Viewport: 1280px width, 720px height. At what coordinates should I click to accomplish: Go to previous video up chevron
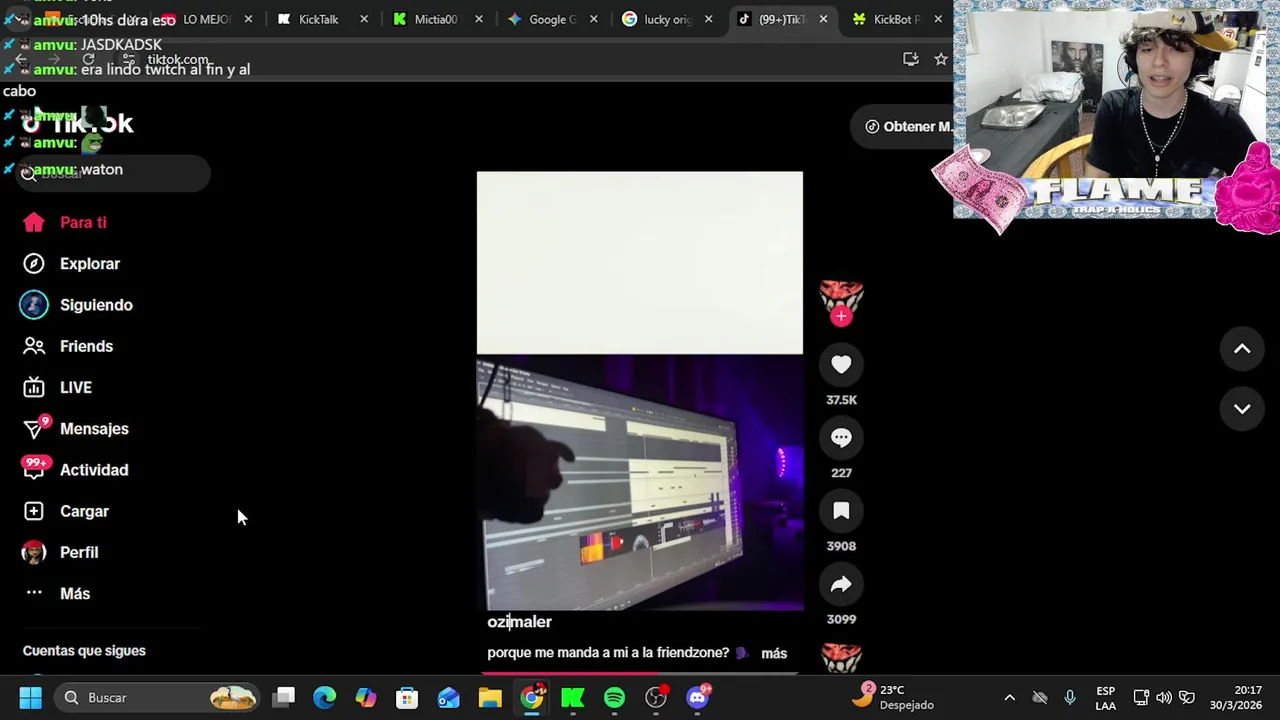tap(1242, 349)
